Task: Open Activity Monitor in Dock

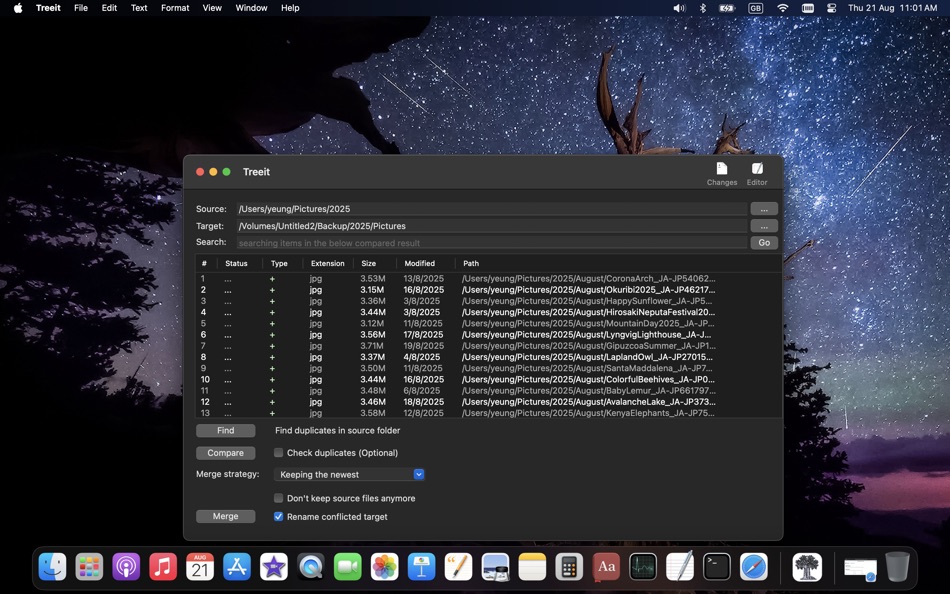Action: (x=643, y=567)
